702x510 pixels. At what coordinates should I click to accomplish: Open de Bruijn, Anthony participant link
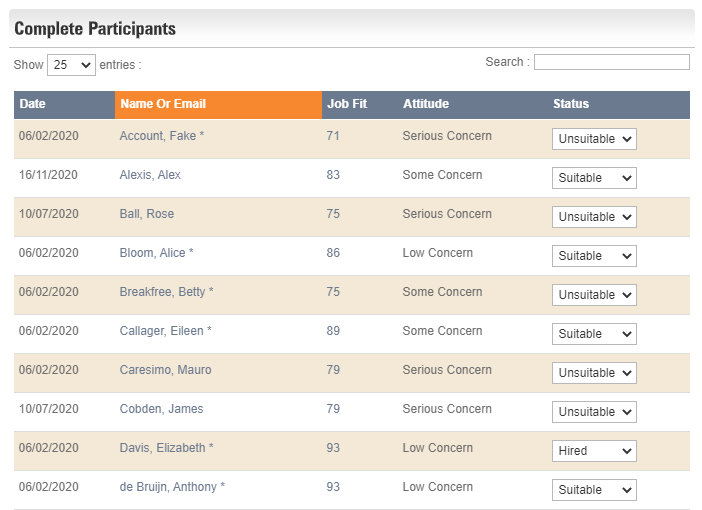point(168,487)
